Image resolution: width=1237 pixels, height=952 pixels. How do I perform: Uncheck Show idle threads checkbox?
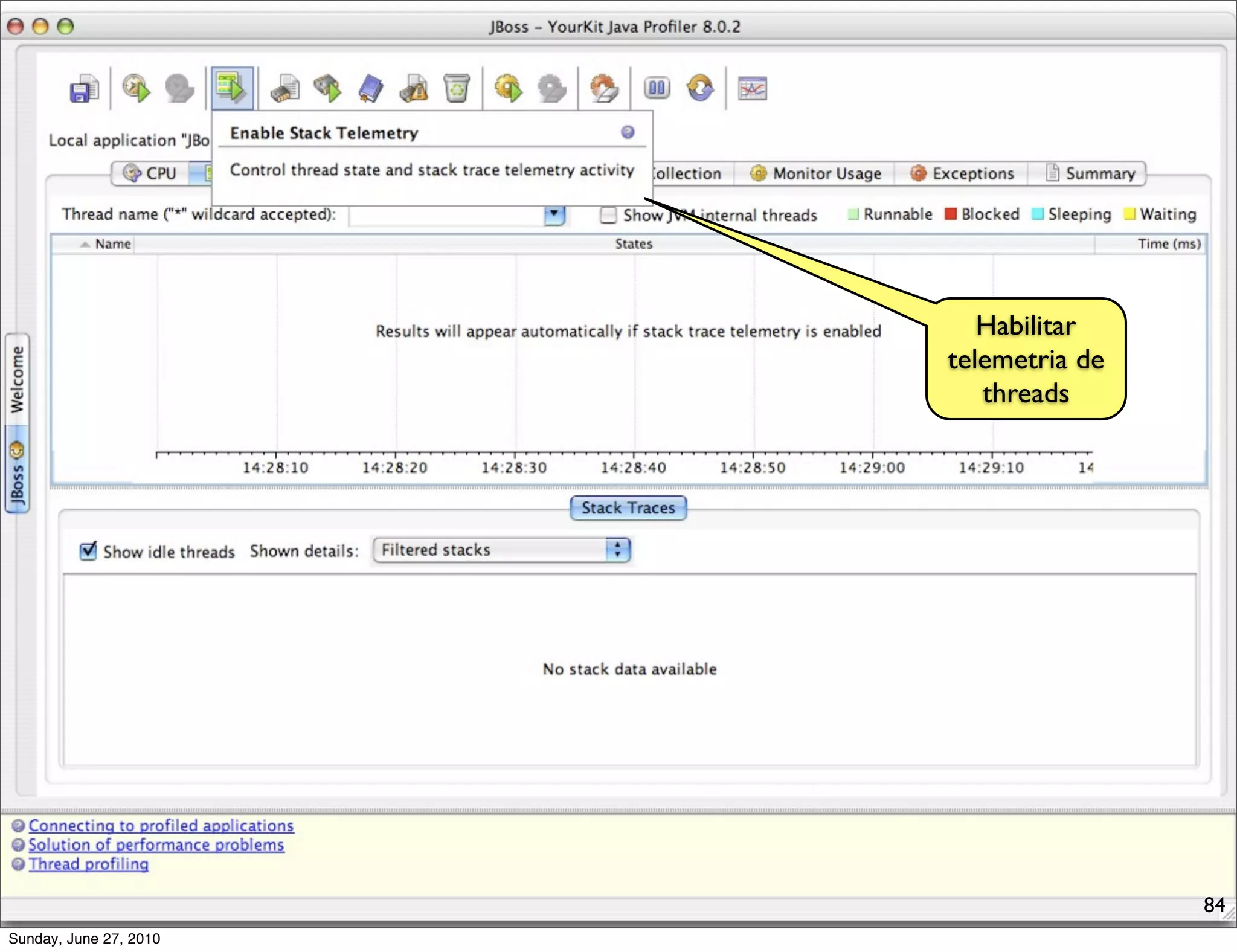pyautogui.click(x=88, y=551)
